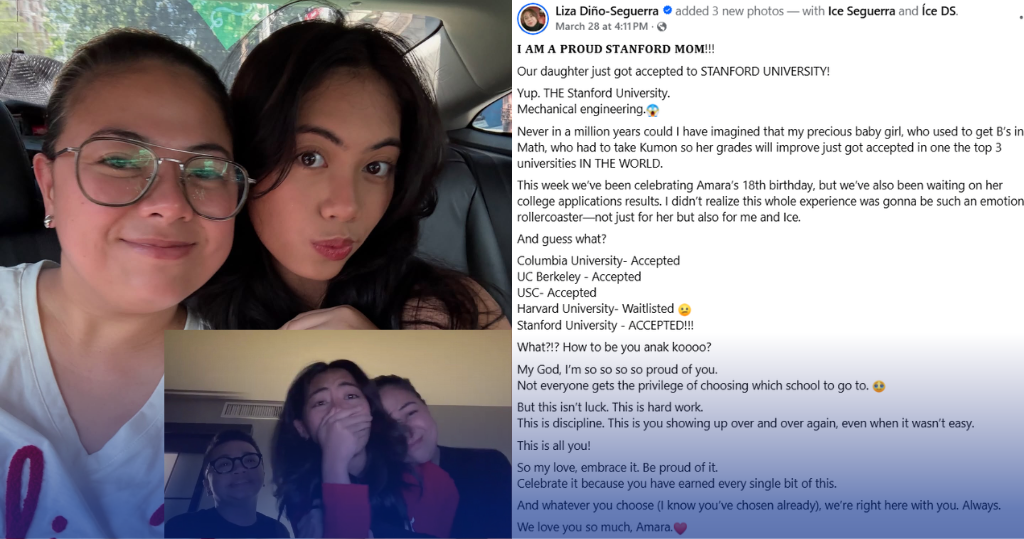Open the tagged Ice Seguerra profile

click(x=861, y=10)
